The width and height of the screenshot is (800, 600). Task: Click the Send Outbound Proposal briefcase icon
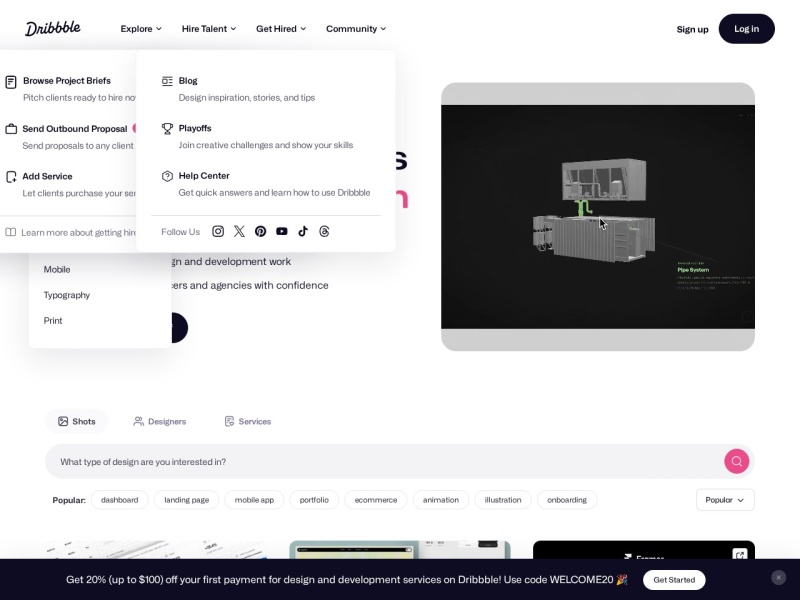point(11,129)
